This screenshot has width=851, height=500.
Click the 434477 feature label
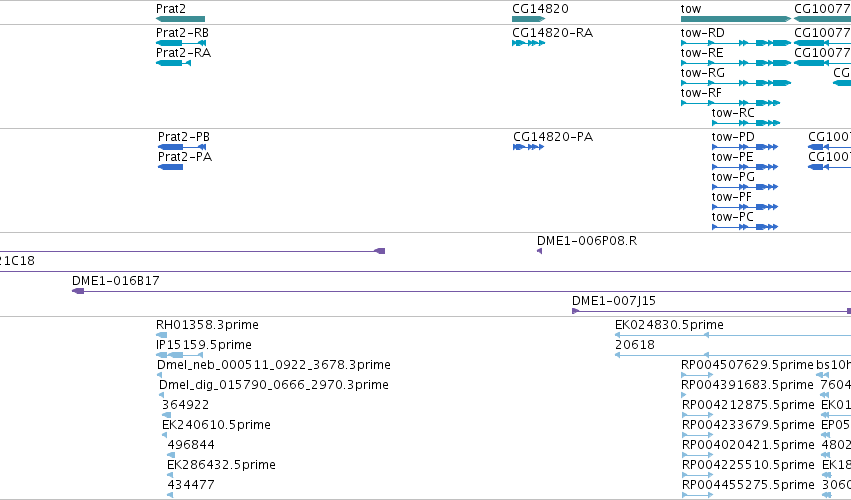point(190,485)
